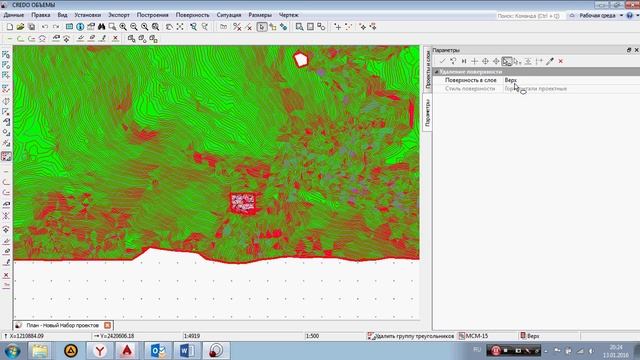Click the active surface edit icon in left toolbar
The image size is (640, 360).
click(x=6, y=156)
